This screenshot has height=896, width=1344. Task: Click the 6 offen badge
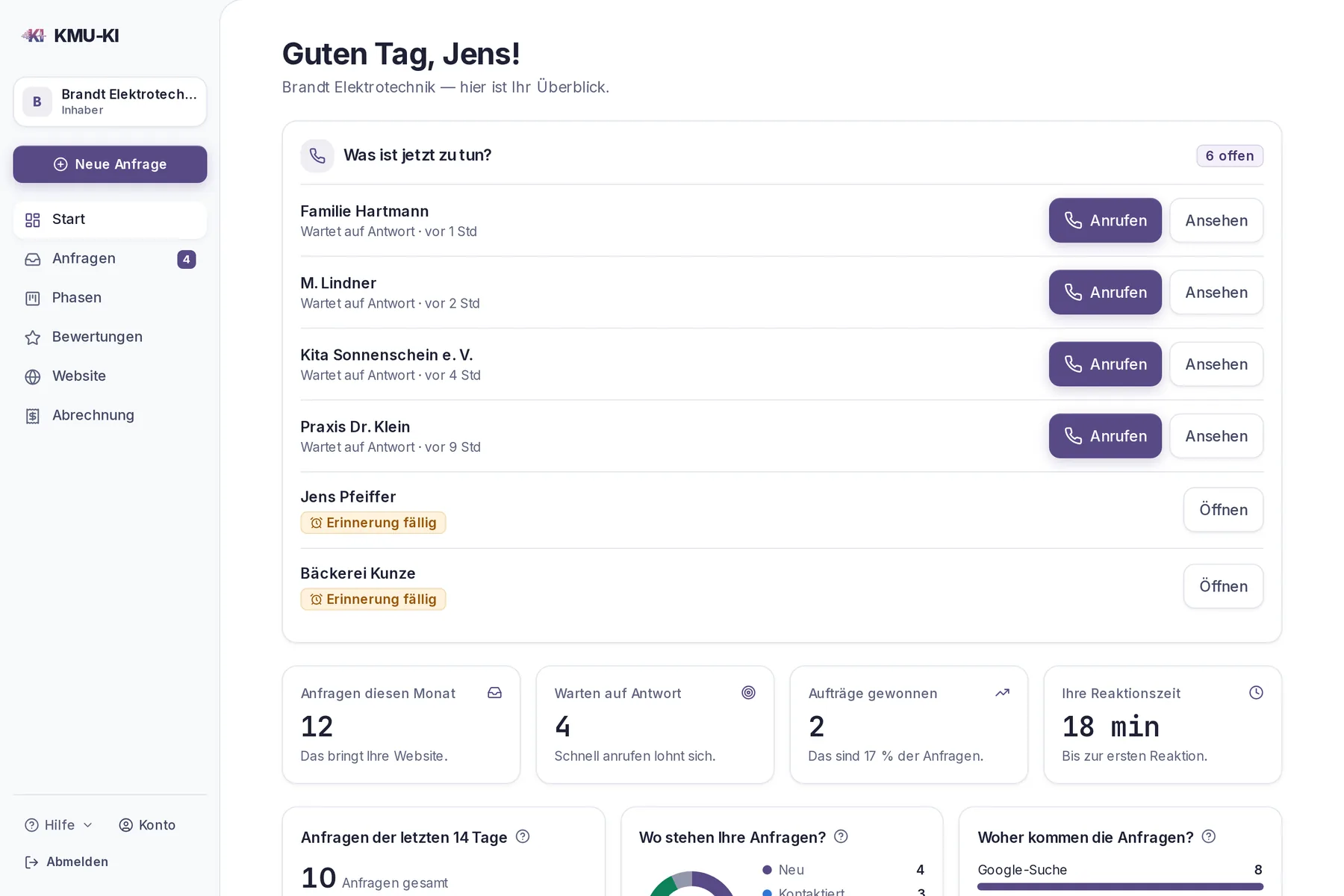click(1230, 155)
